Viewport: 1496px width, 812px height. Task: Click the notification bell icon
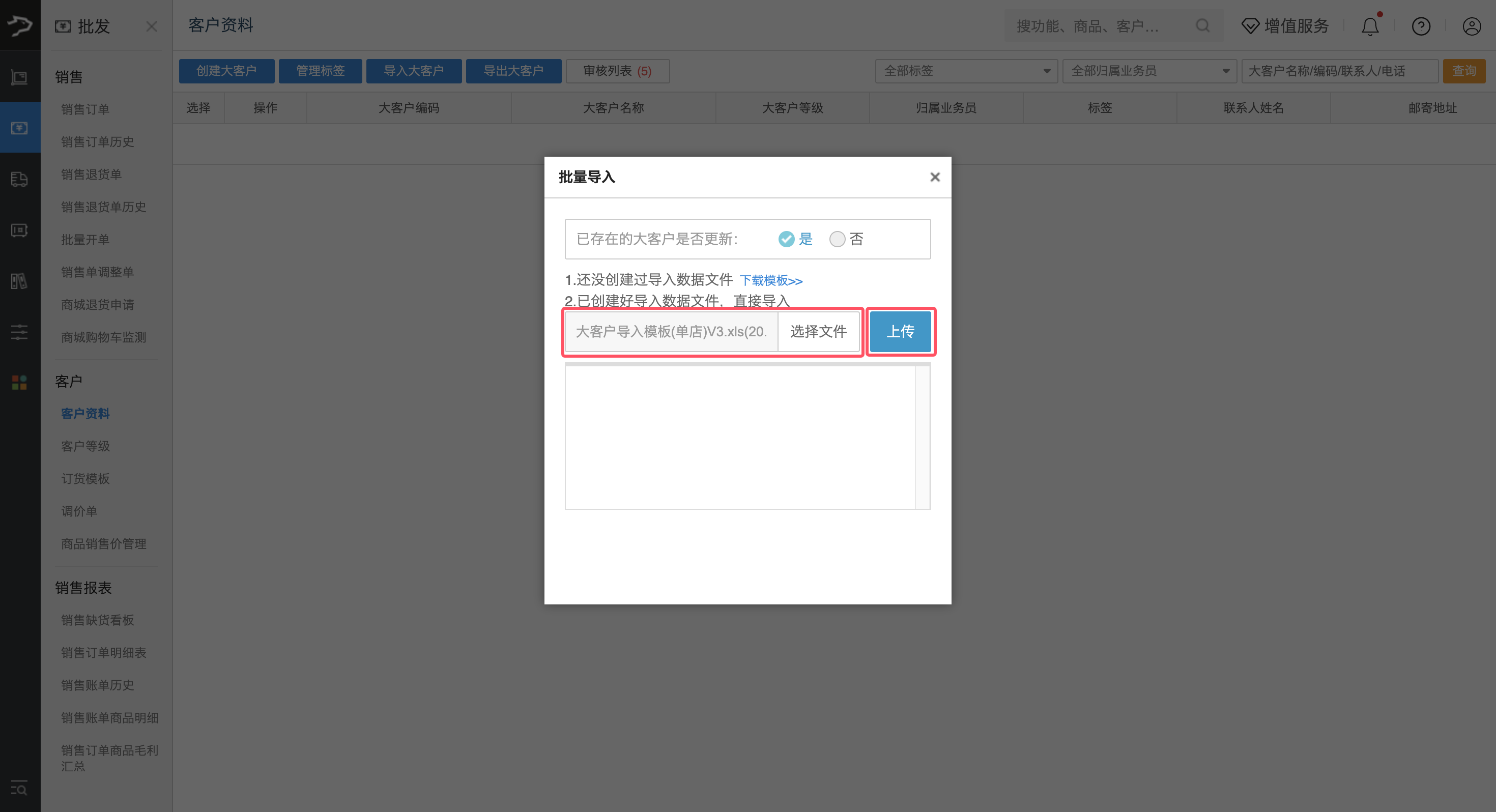(x=1370, y=27)
